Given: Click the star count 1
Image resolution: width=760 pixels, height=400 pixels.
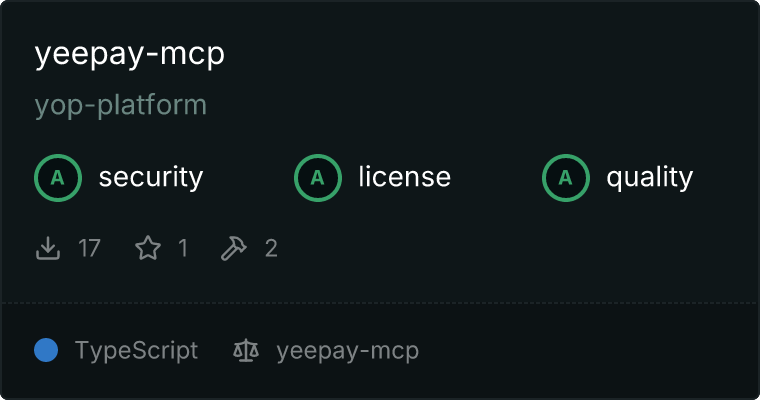Looking at the screenshot, I should tap(183, 248).
